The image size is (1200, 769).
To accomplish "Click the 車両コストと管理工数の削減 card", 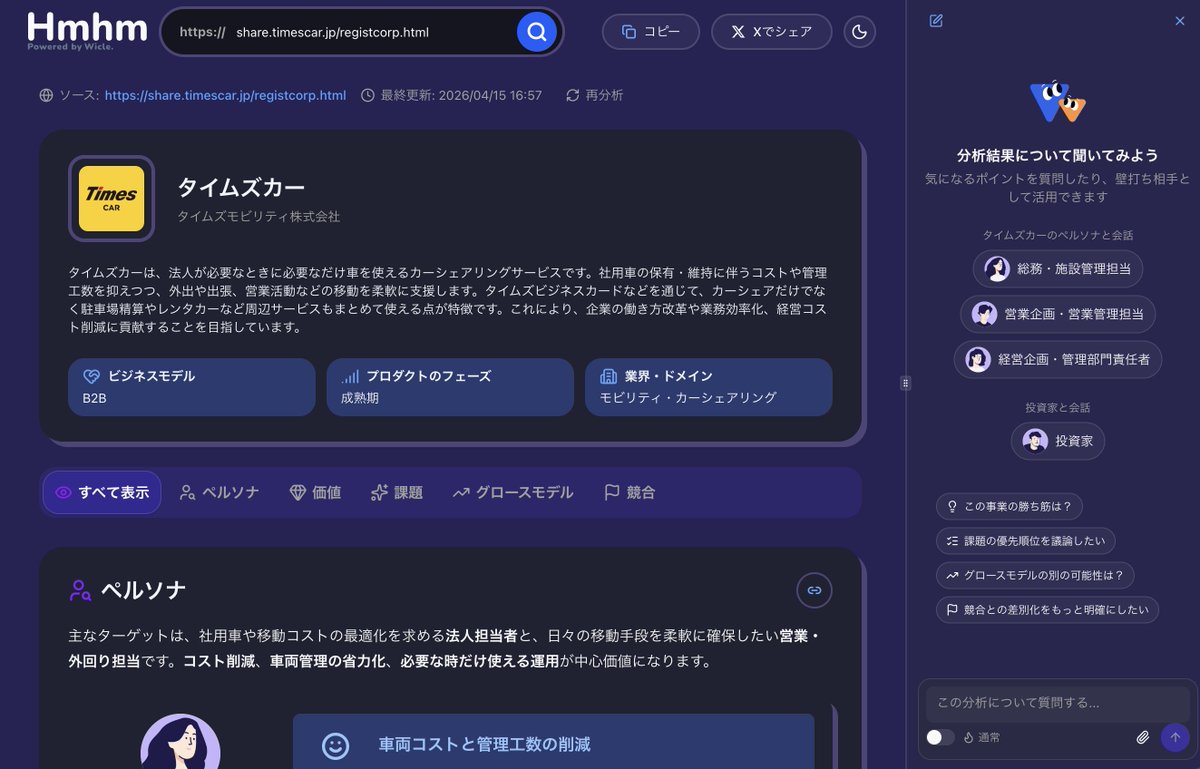I will tap(553, 741).
